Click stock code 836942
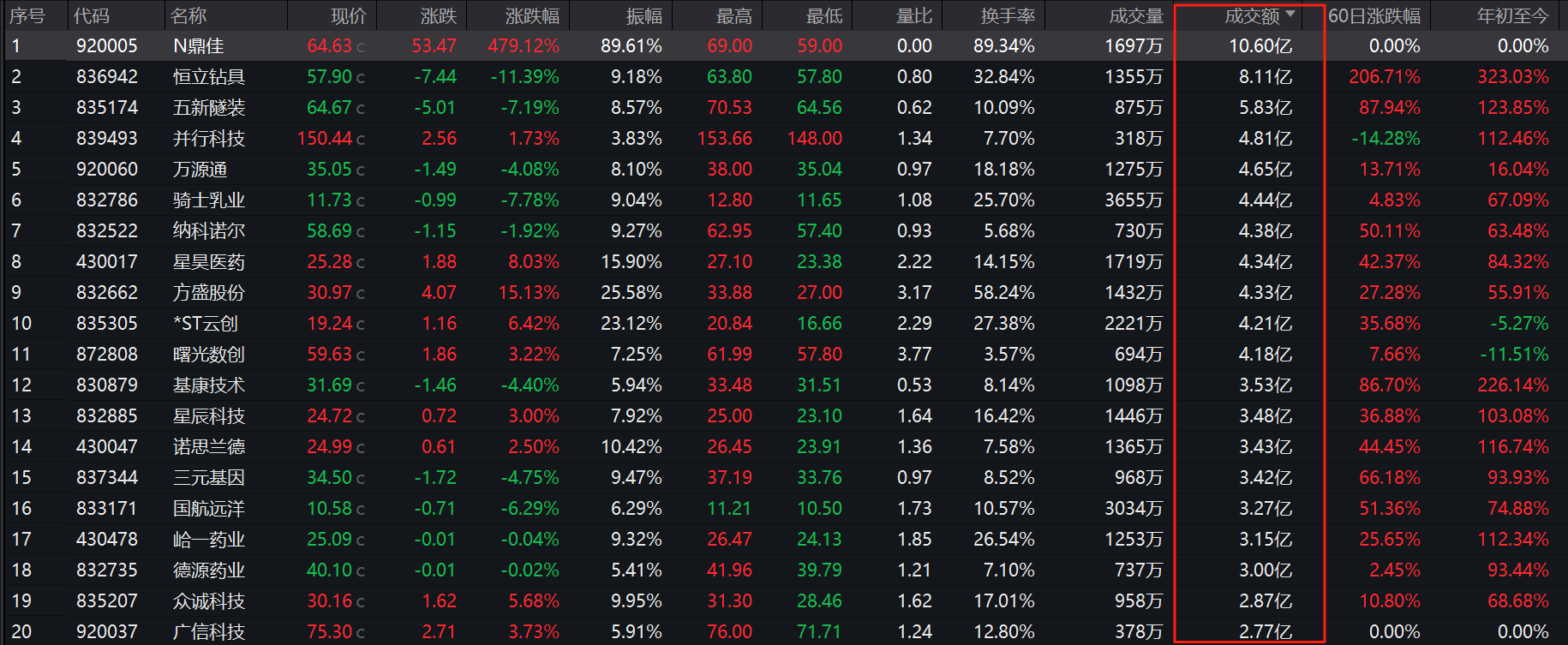 click(x=107, y=77)
